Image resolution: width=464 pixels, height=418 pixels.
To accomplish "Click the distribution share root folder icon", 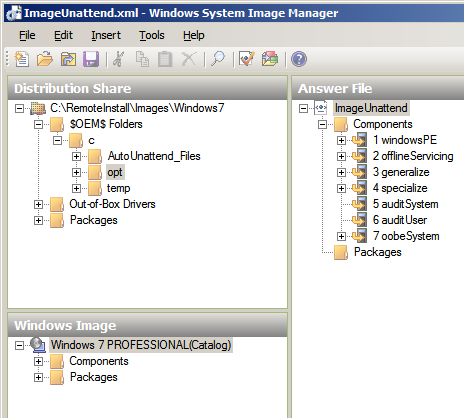I will pos(38,108).
